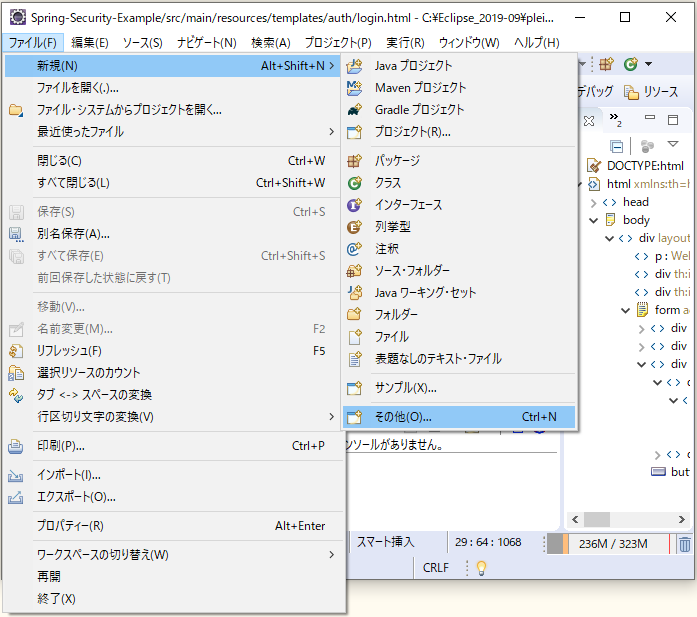Click new Java package toolbar icon

[606, 64]
